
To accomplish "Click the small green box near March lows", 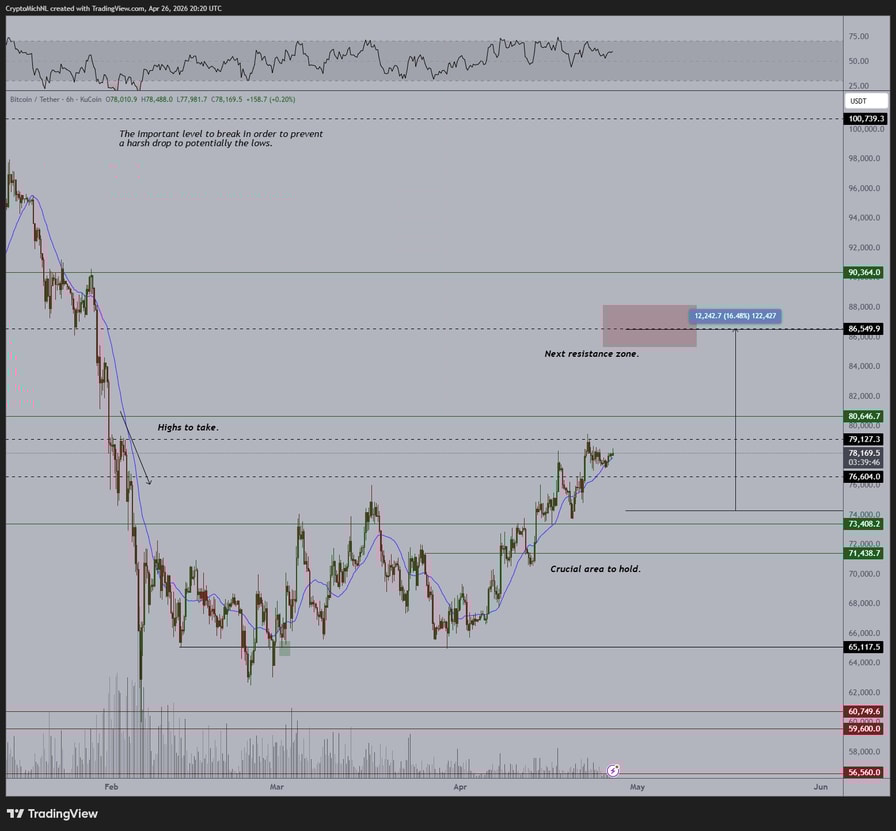I will [284, 649].
